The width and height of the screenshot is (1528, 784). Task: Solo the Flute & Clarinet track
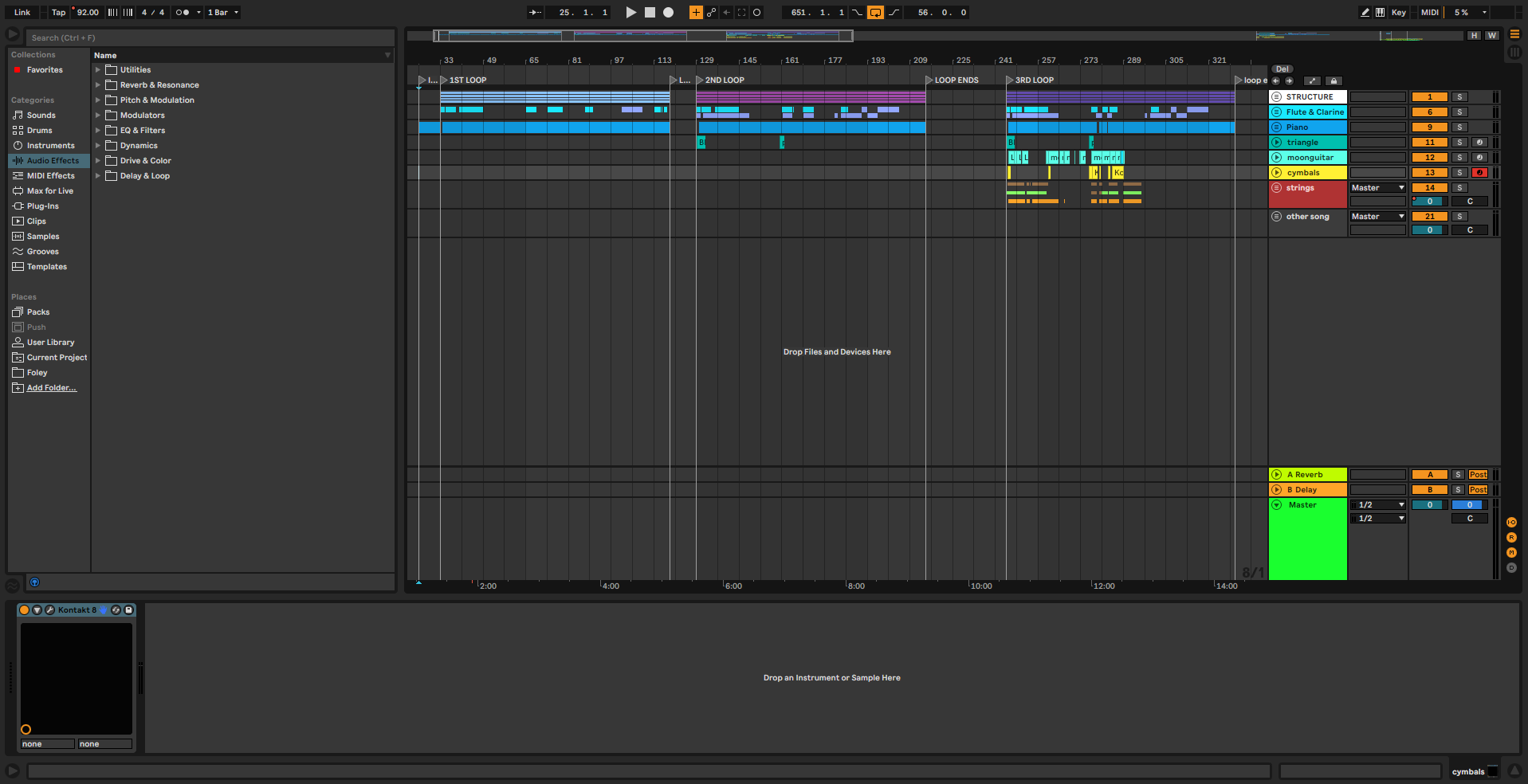[x=1459, y=112]
